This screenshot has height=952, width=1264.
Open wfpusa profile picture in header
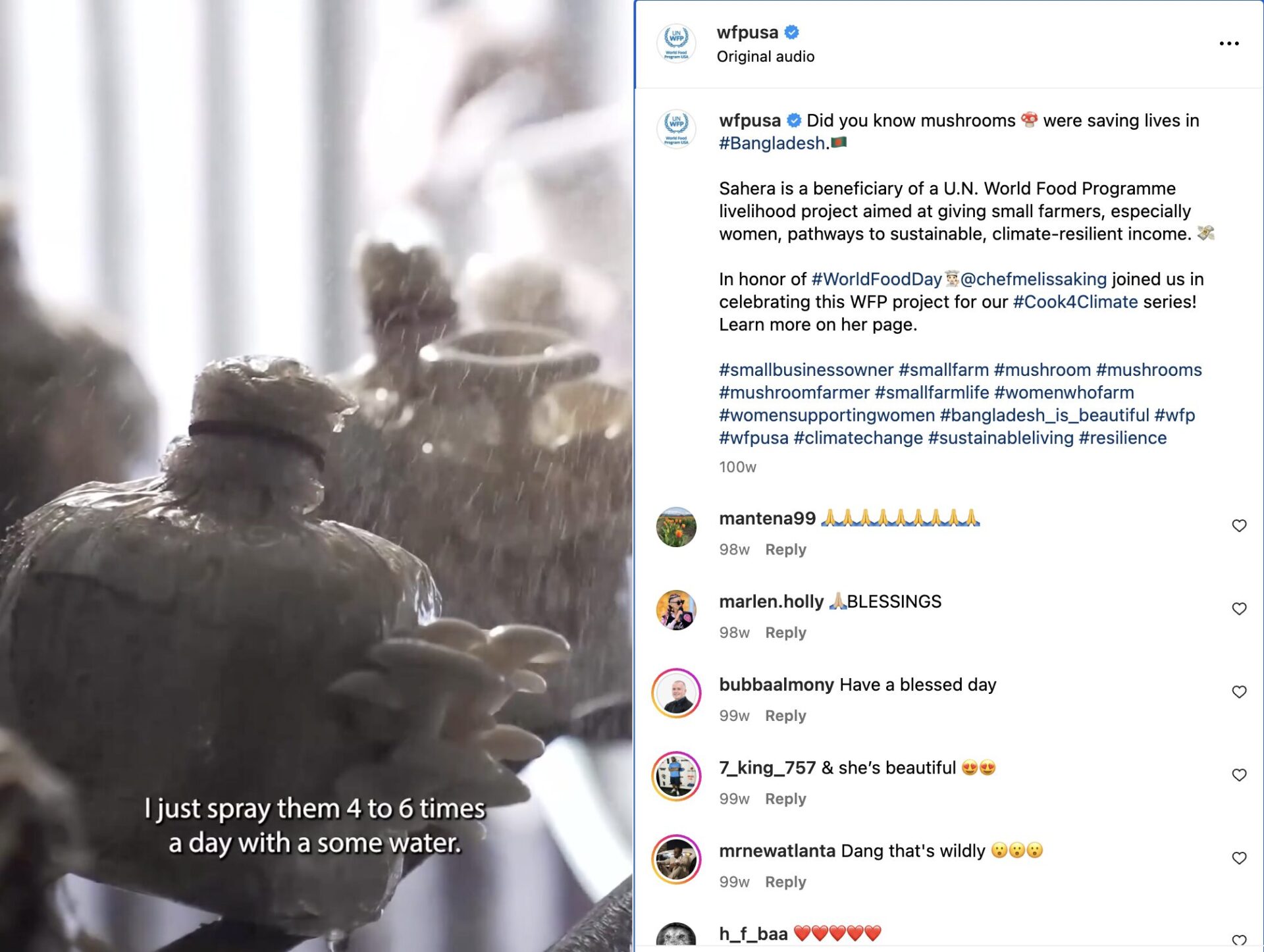[x=676, y=43]
